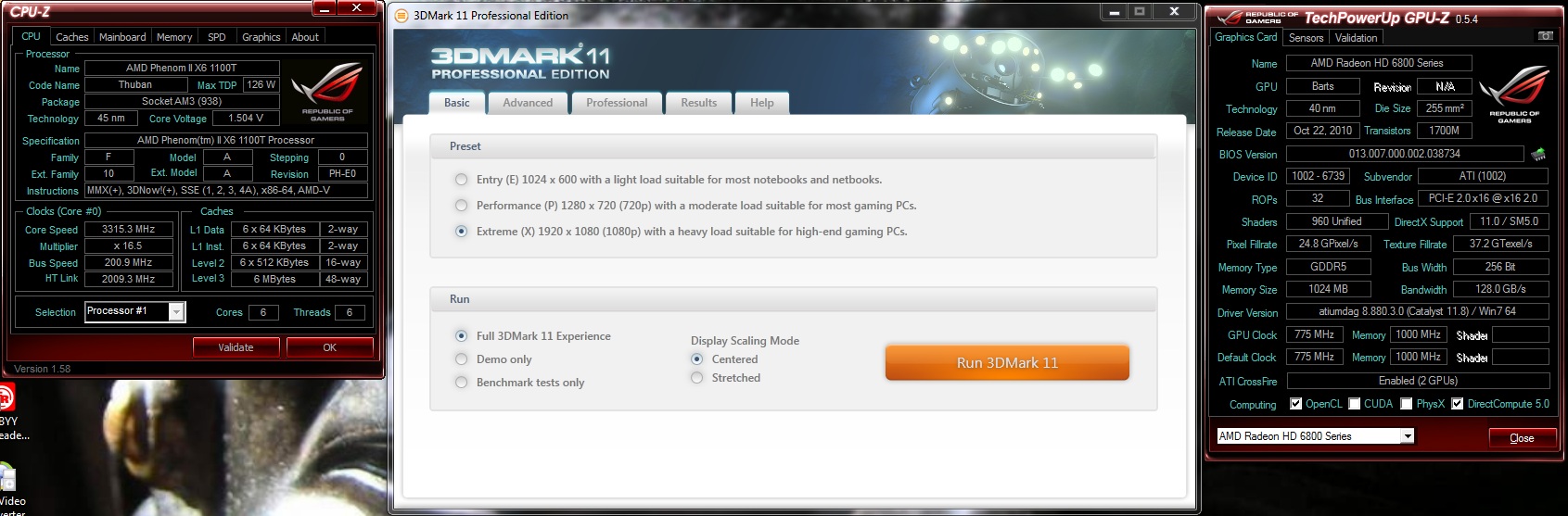Click the Close button in GPU-Z
This screenshot has height=516, width=1568.
(x=1522, y=438)
